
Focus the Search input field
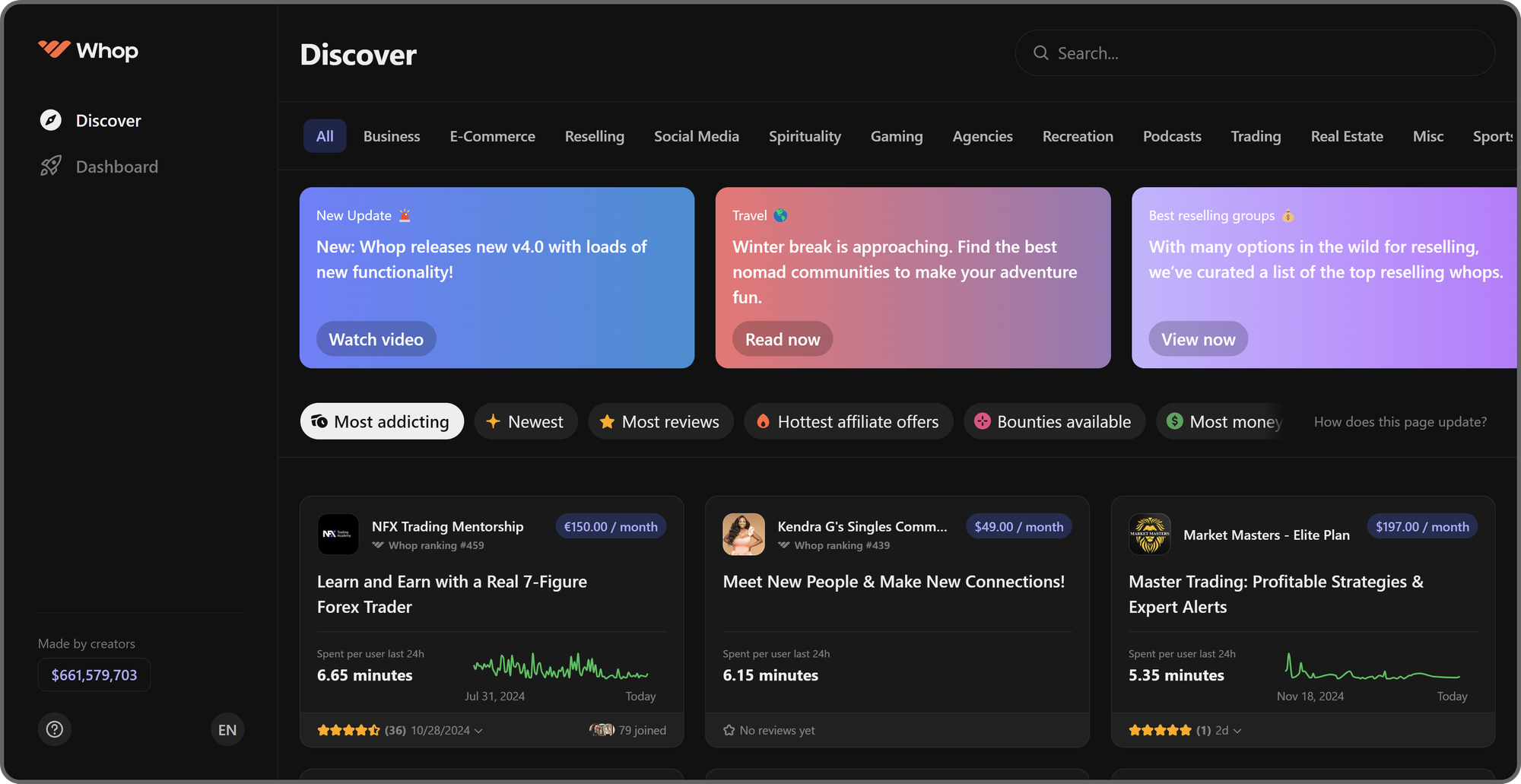1255,52
